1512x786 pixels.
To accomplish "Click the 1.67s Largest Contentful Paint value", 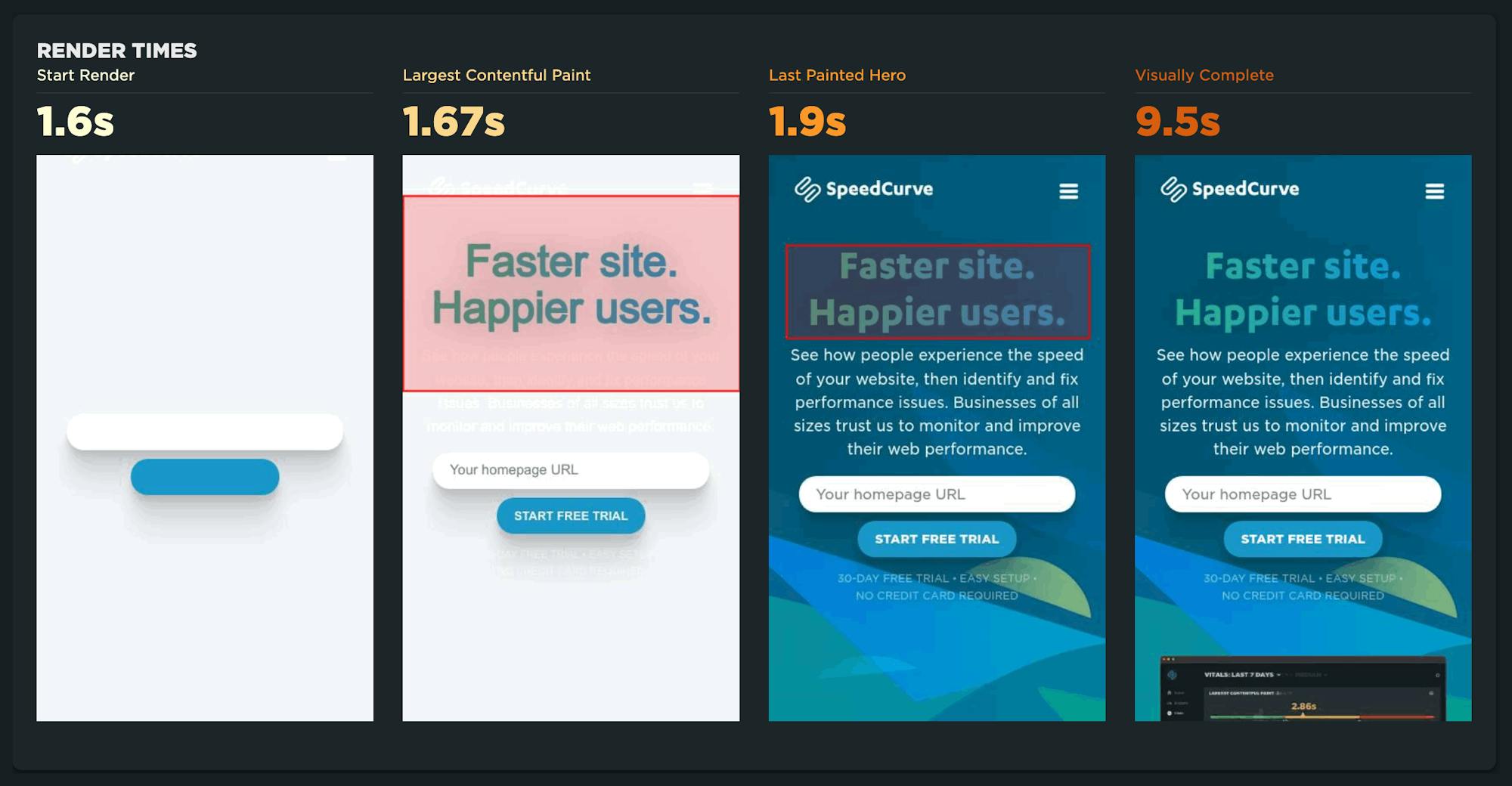I will pos(454,122).
